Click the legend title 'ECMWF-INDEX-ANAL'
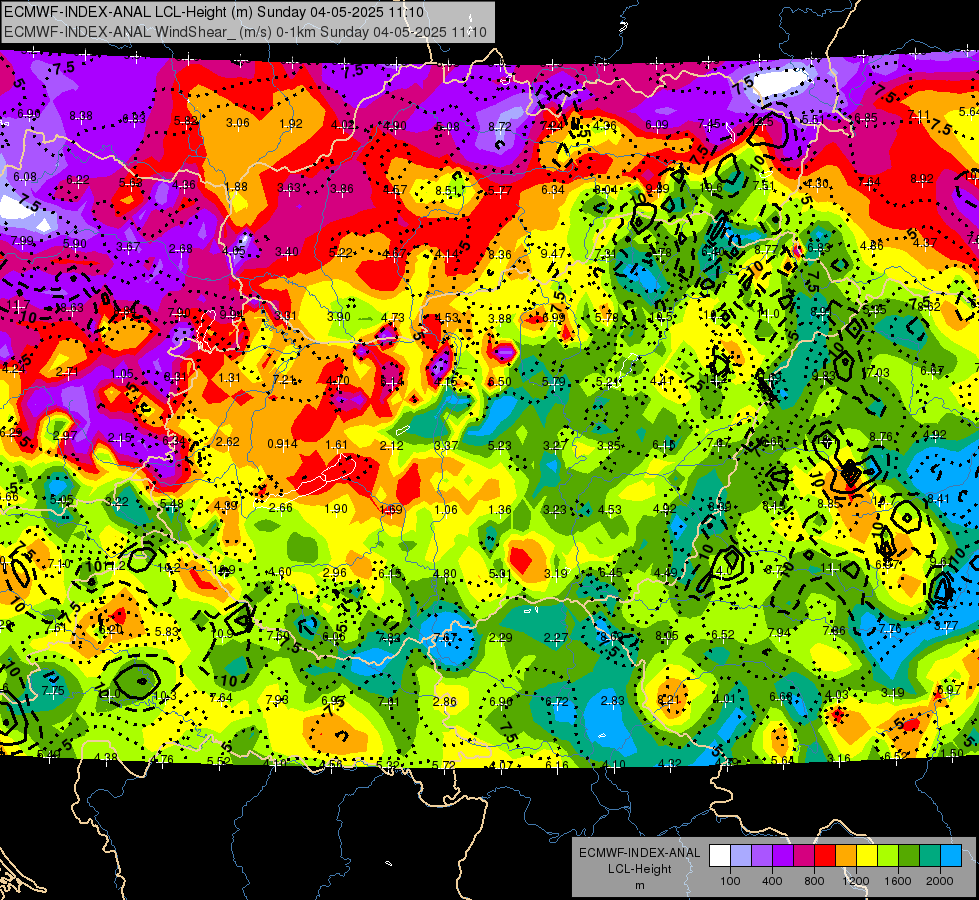Viewport: 979px width, 900px height. tap(639, 853)
